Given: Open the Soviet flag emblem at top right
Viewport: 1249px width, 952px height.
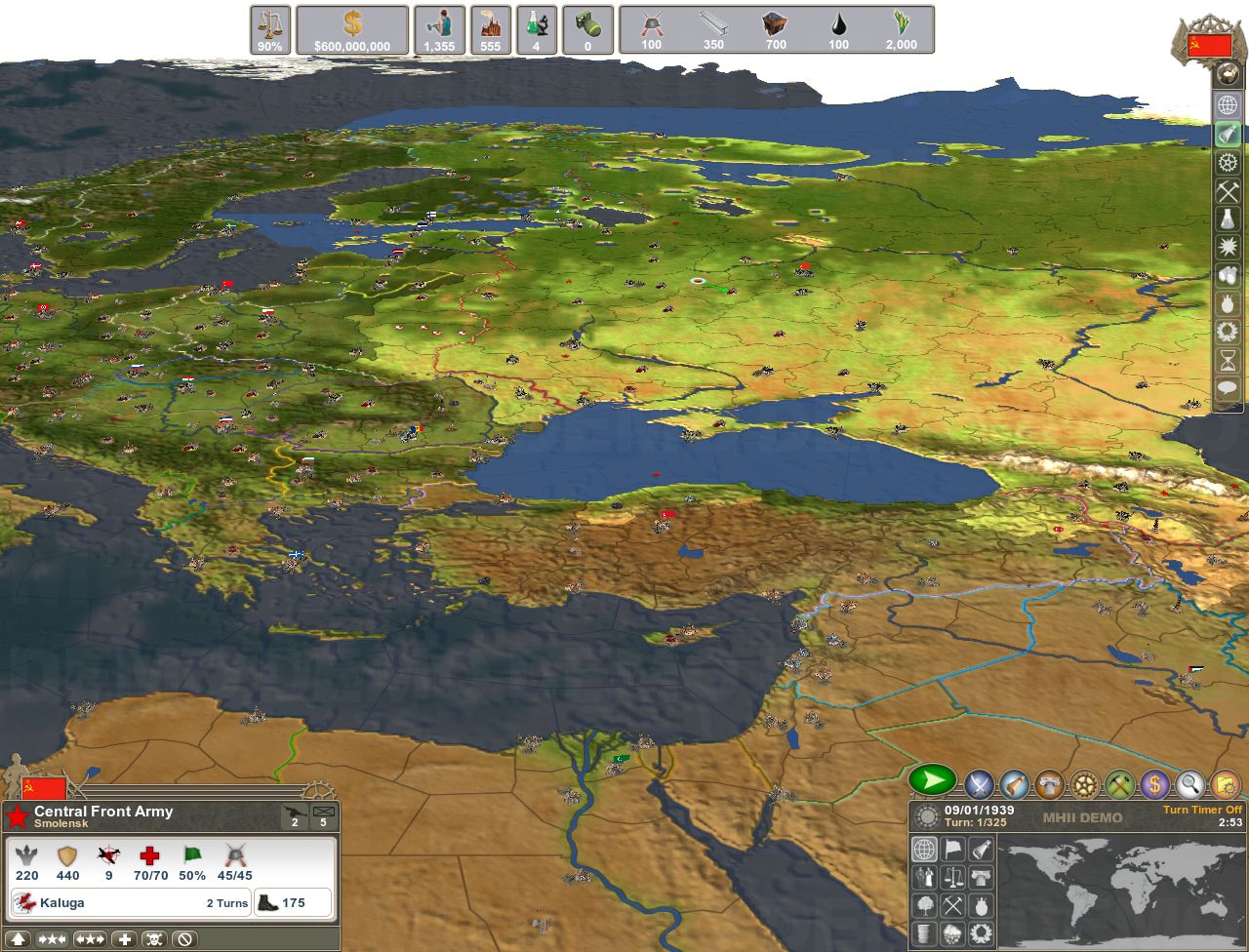Looking at the screenshot, I should (x=1210, y=44).
